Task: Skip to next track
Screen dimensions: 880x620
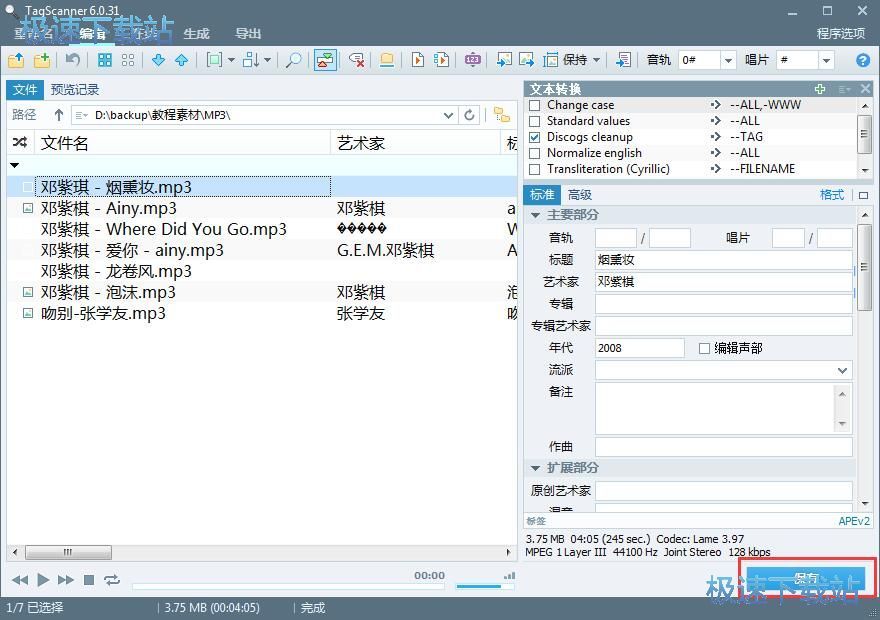Action: (66, 580)
